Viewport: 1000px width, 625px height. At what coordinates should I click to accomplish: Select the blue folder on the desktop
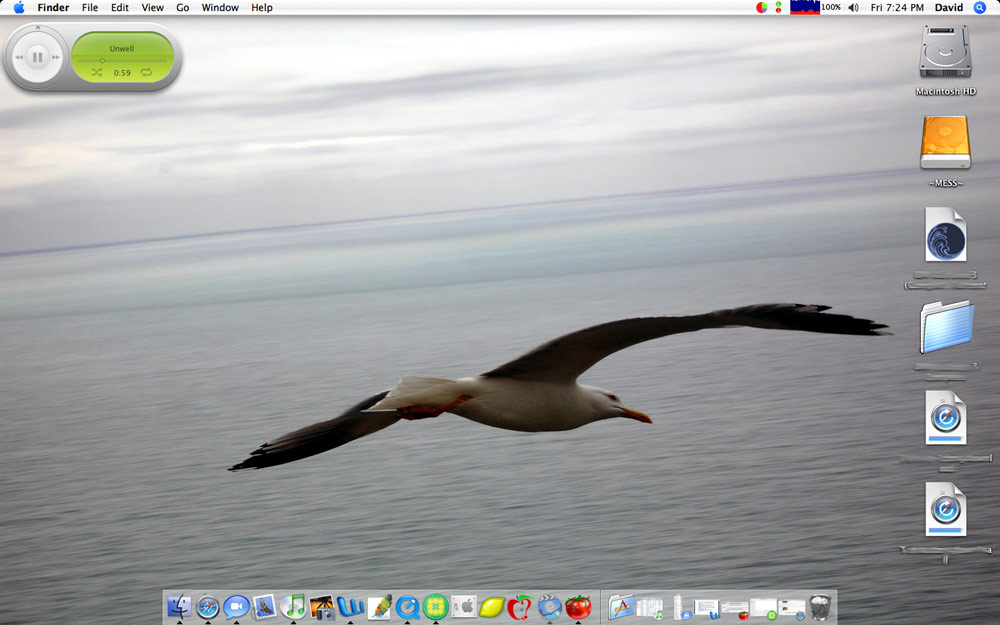[947, 327]
